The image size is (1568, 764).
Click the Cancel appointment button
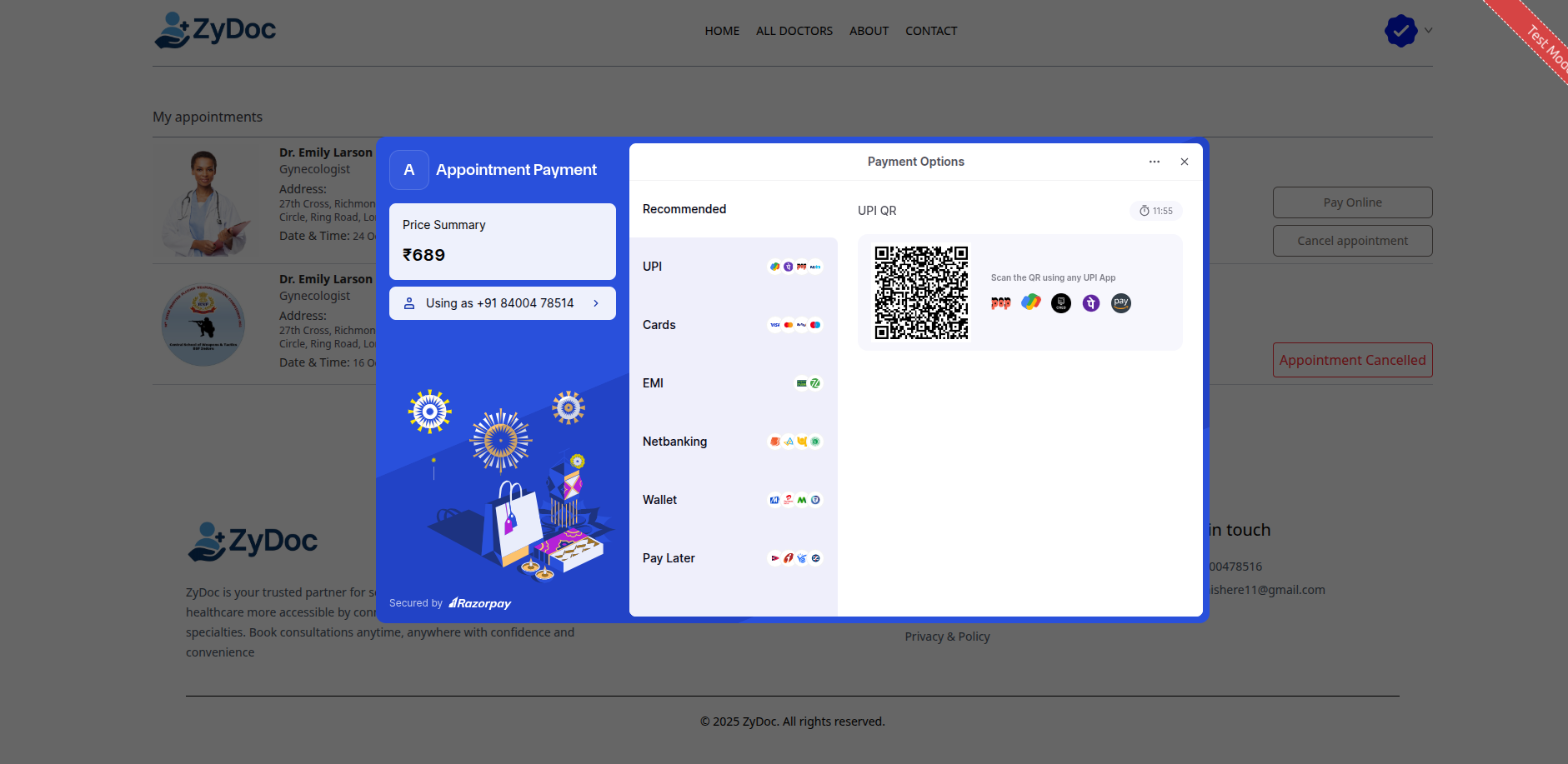[1352, 241]
